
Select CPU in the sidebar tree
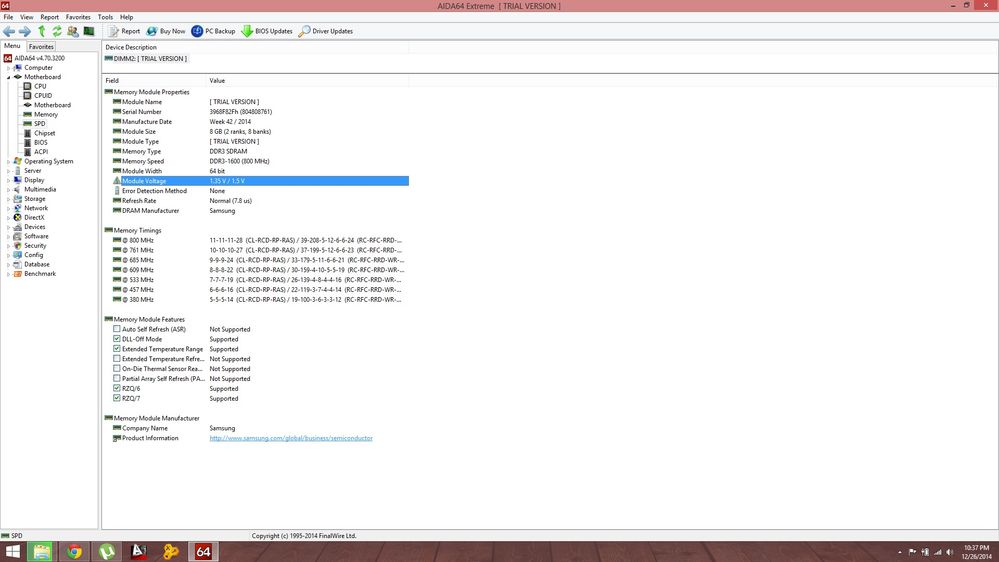(40, 86)
